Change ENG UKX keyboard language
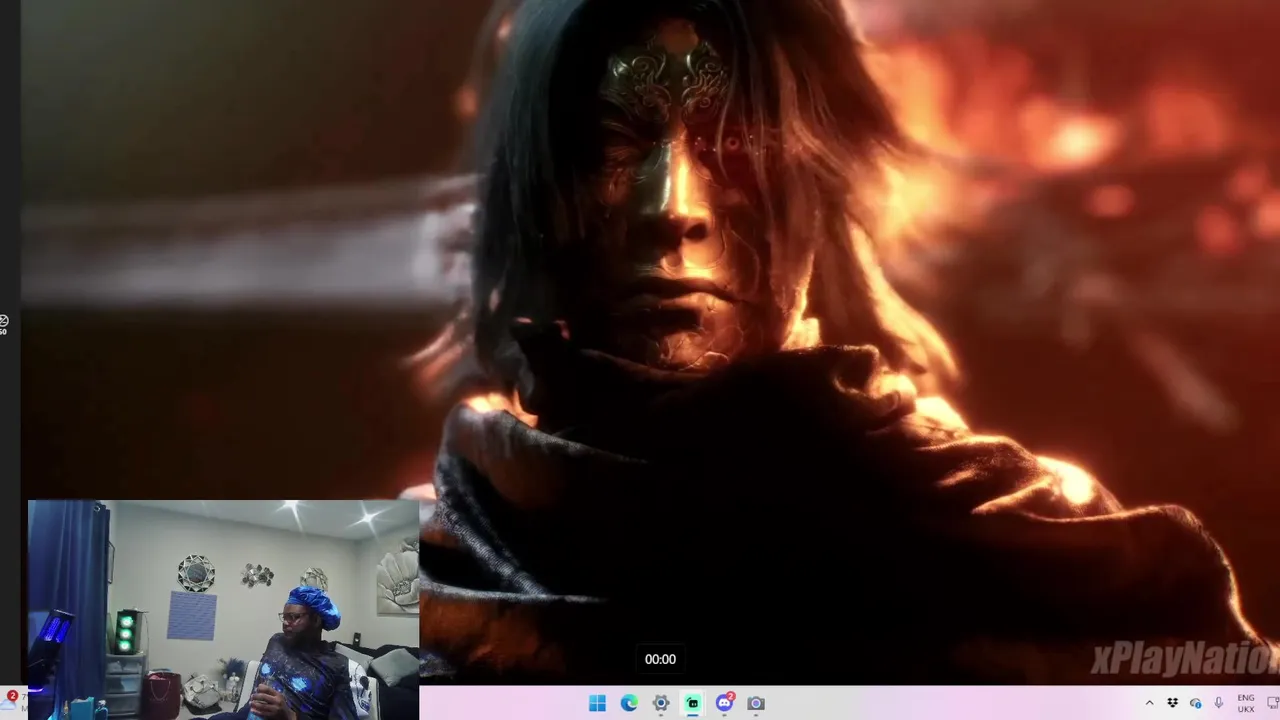The image size is (1280, 720). [x=1246, y=703]
